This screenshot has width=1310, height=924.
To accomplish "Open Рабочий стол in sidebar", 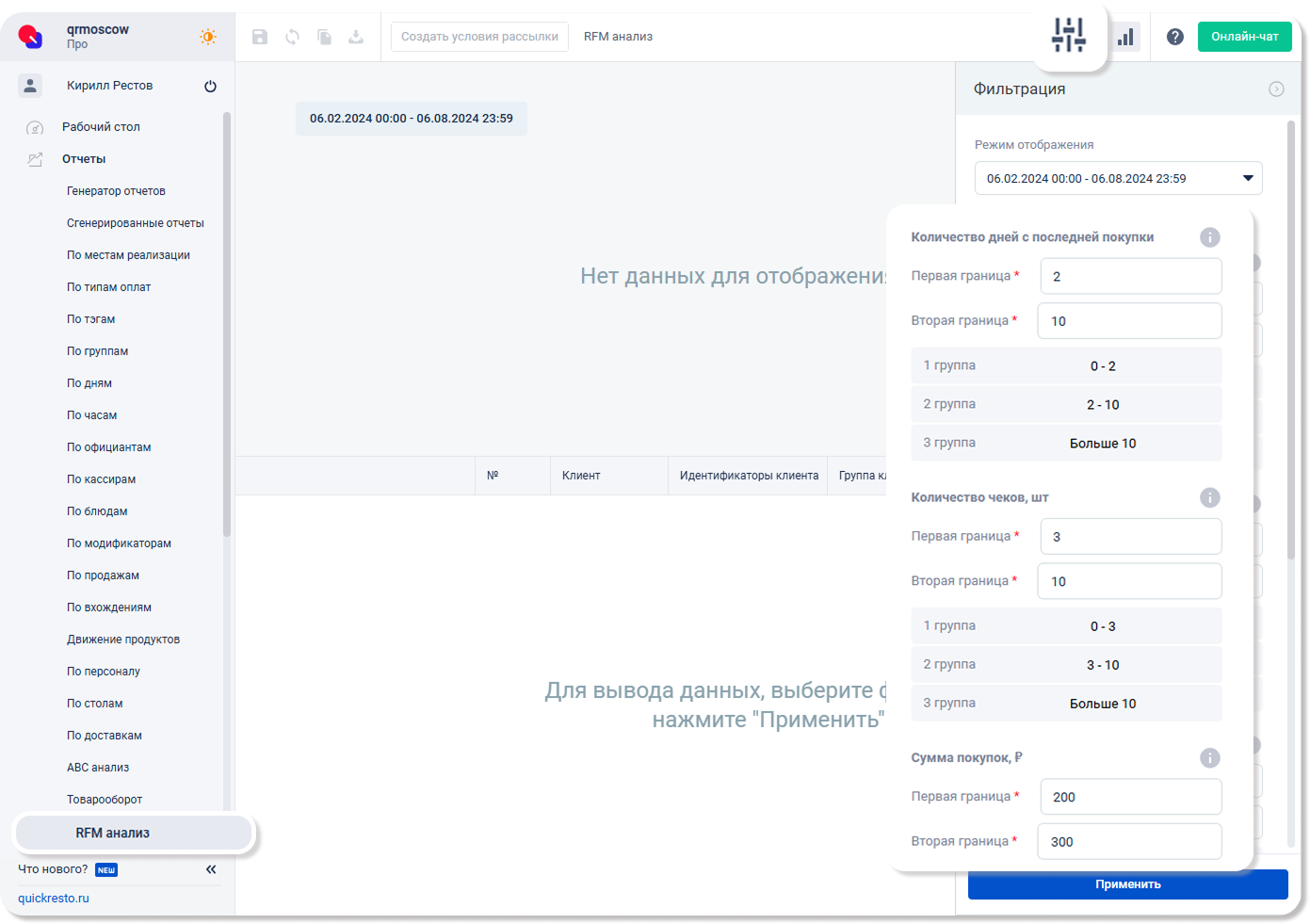I will pos(101,127).
